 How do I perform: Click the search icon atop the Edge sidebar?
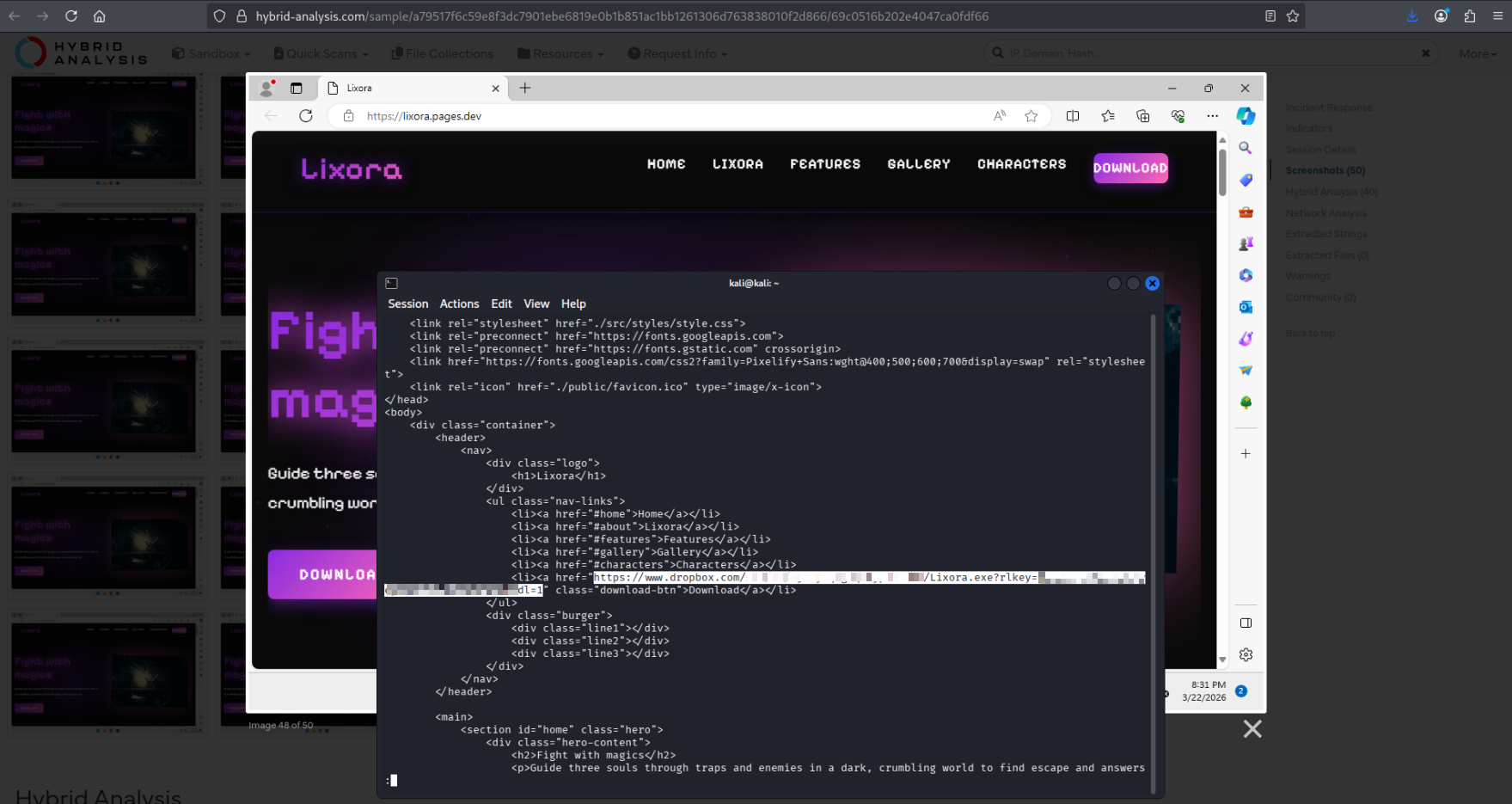pyautogui.click(x=1246, y=148)
